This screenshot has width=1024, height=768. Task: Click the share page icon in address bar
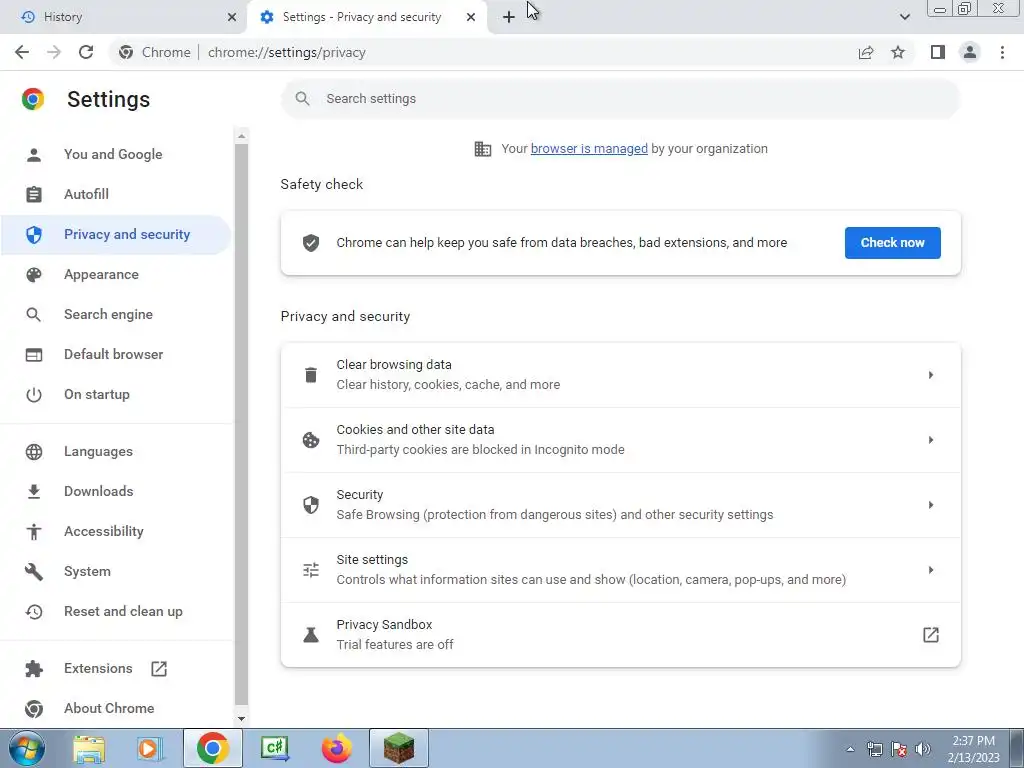coord(866,52)
